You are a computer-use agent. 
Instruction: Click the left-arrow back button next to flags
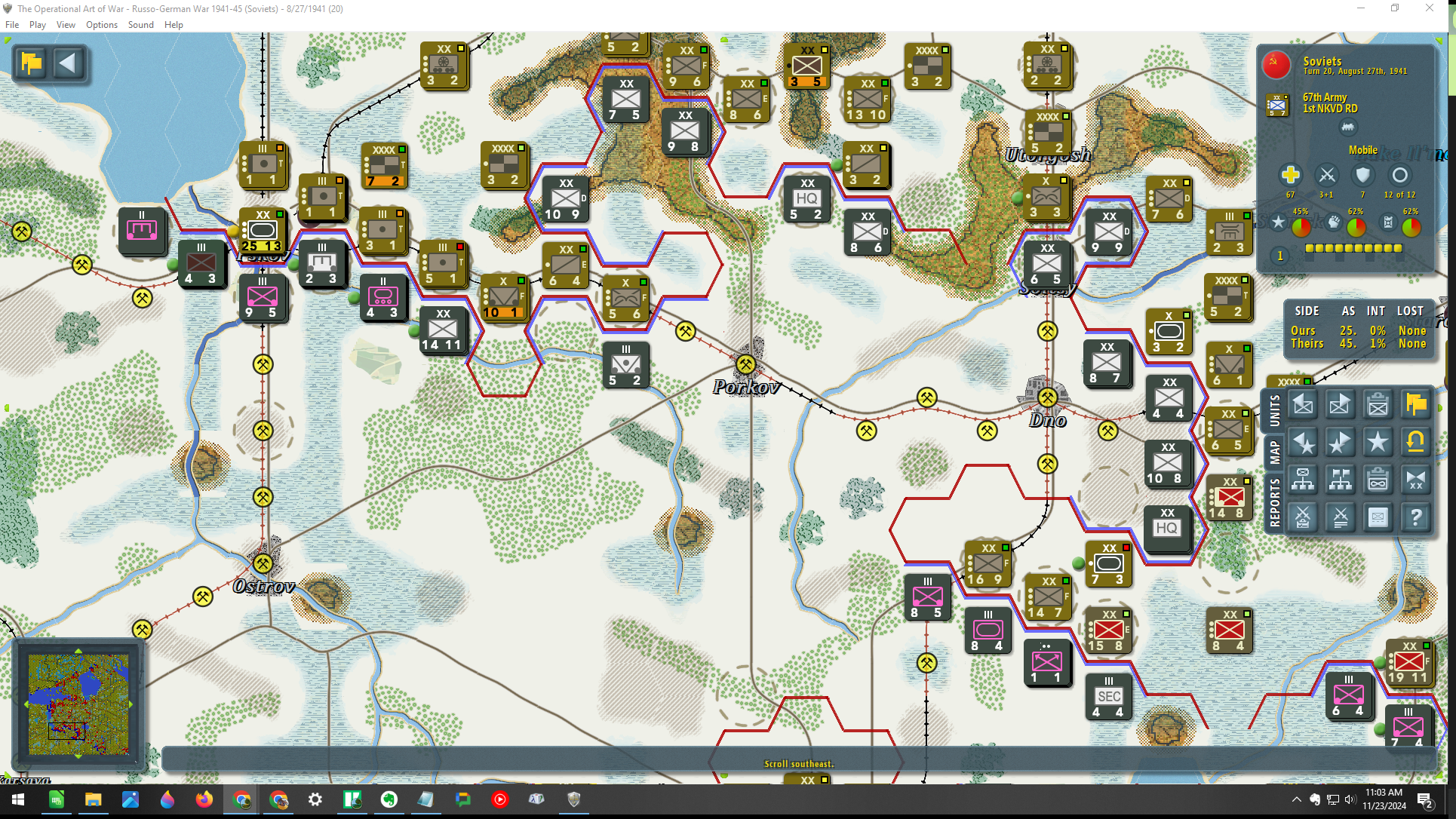point(68,63)
